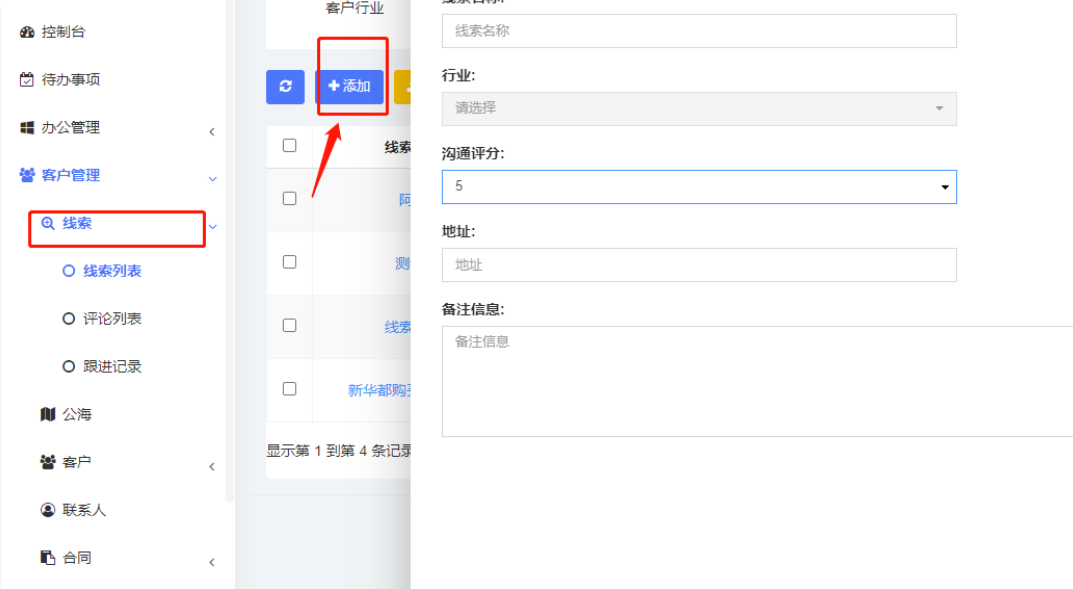Open 评论列表 menu item
1073x589 pixels.
(112, 319)
